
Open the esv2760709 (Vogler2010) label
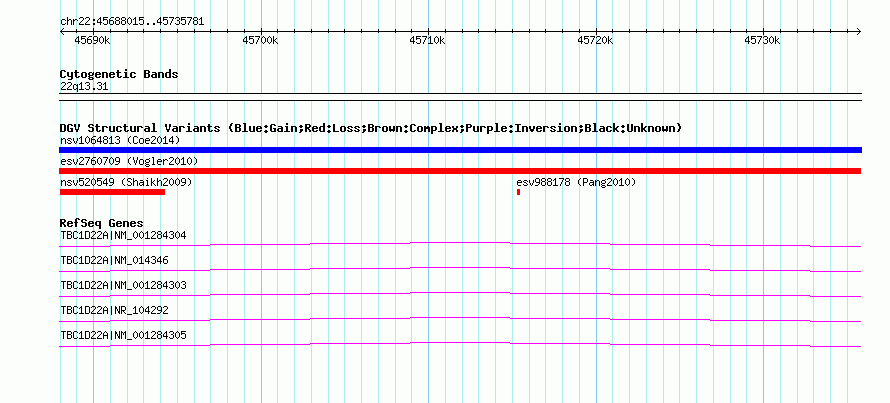[x=129, y=162]
